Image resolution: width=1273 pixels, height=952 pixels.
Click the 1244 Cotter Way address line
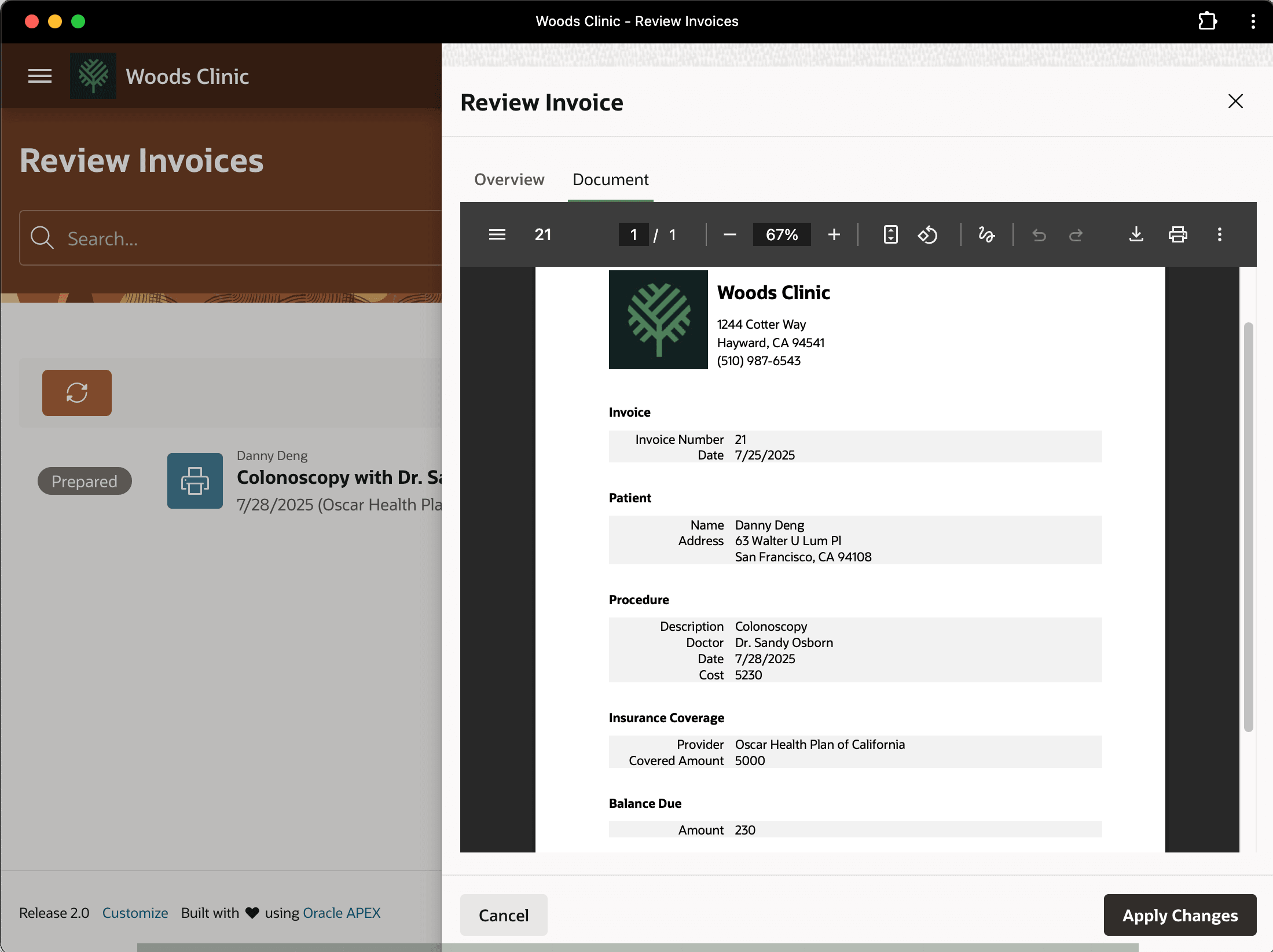click(x=761, y=324)
